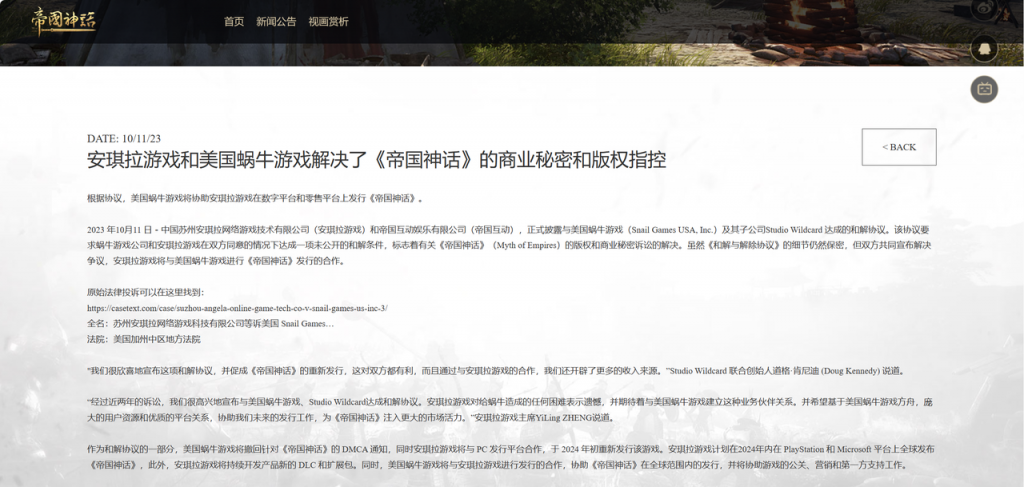Image resolution: width=1024 pixels, height=487 pixels.
Task: Go to the 首页 nav item
Action: tap(234, 22)
